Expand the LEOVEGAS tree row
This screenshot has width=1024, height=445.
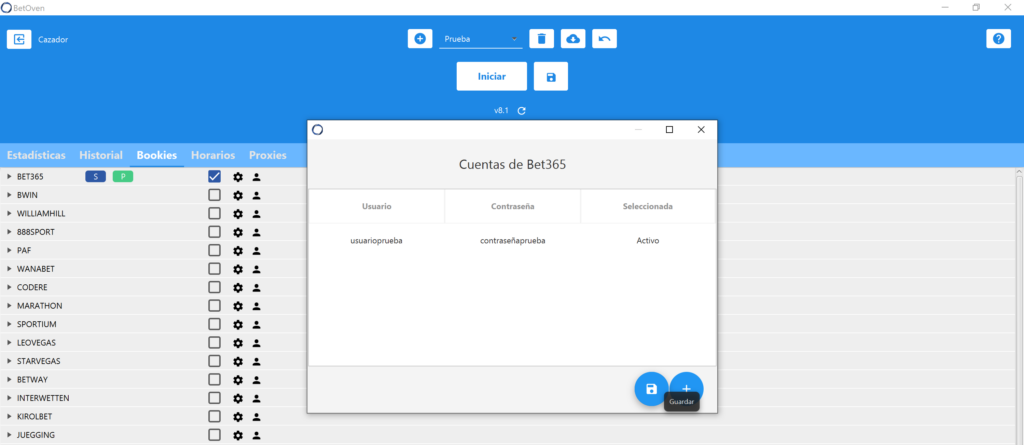coord(9,342)
